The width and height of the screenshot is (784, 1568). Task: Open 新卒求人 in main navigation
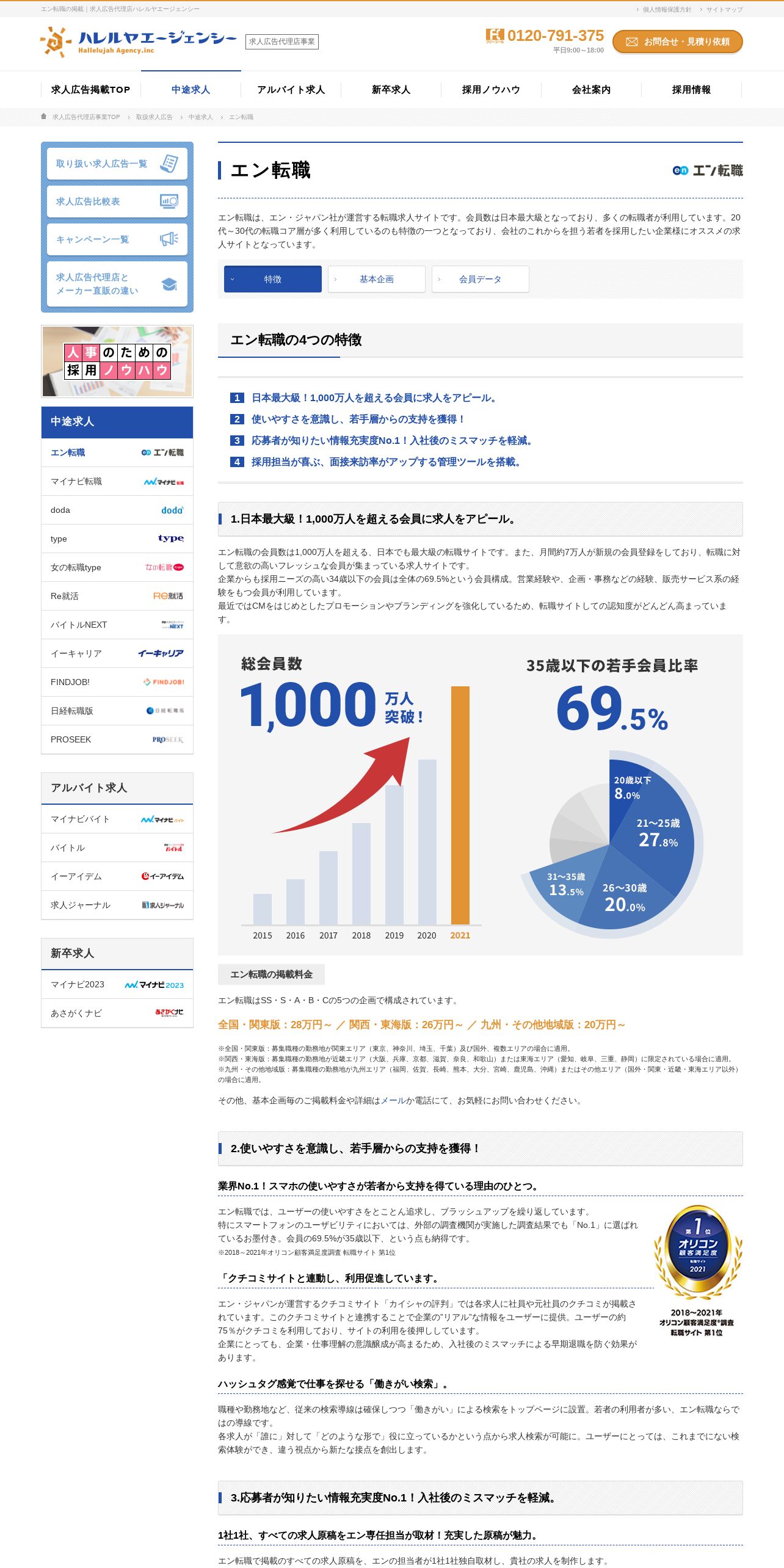point(391,90)
